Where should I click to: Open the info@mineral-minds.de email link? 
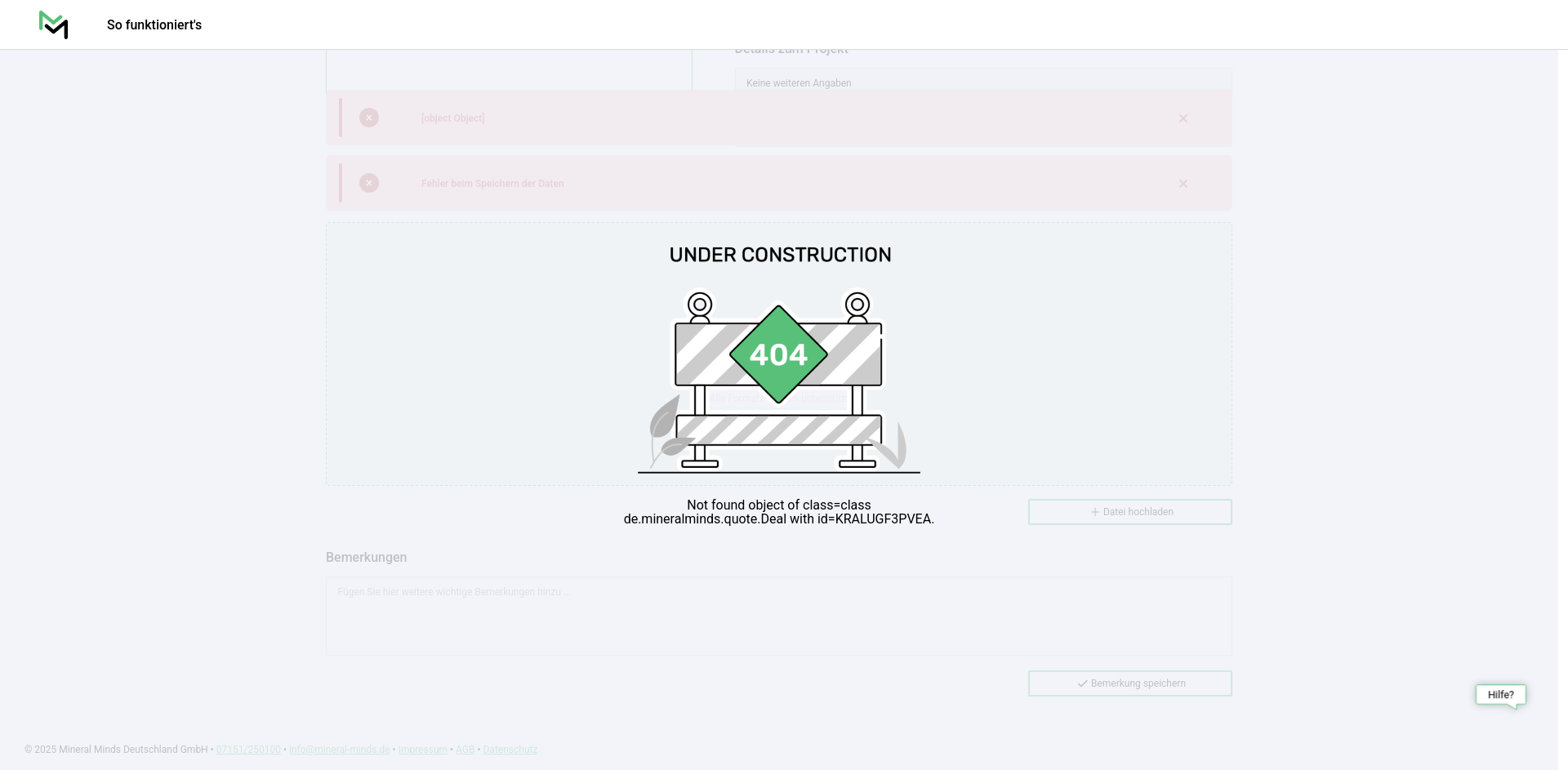pyautogui.click(x=339, y=750)
